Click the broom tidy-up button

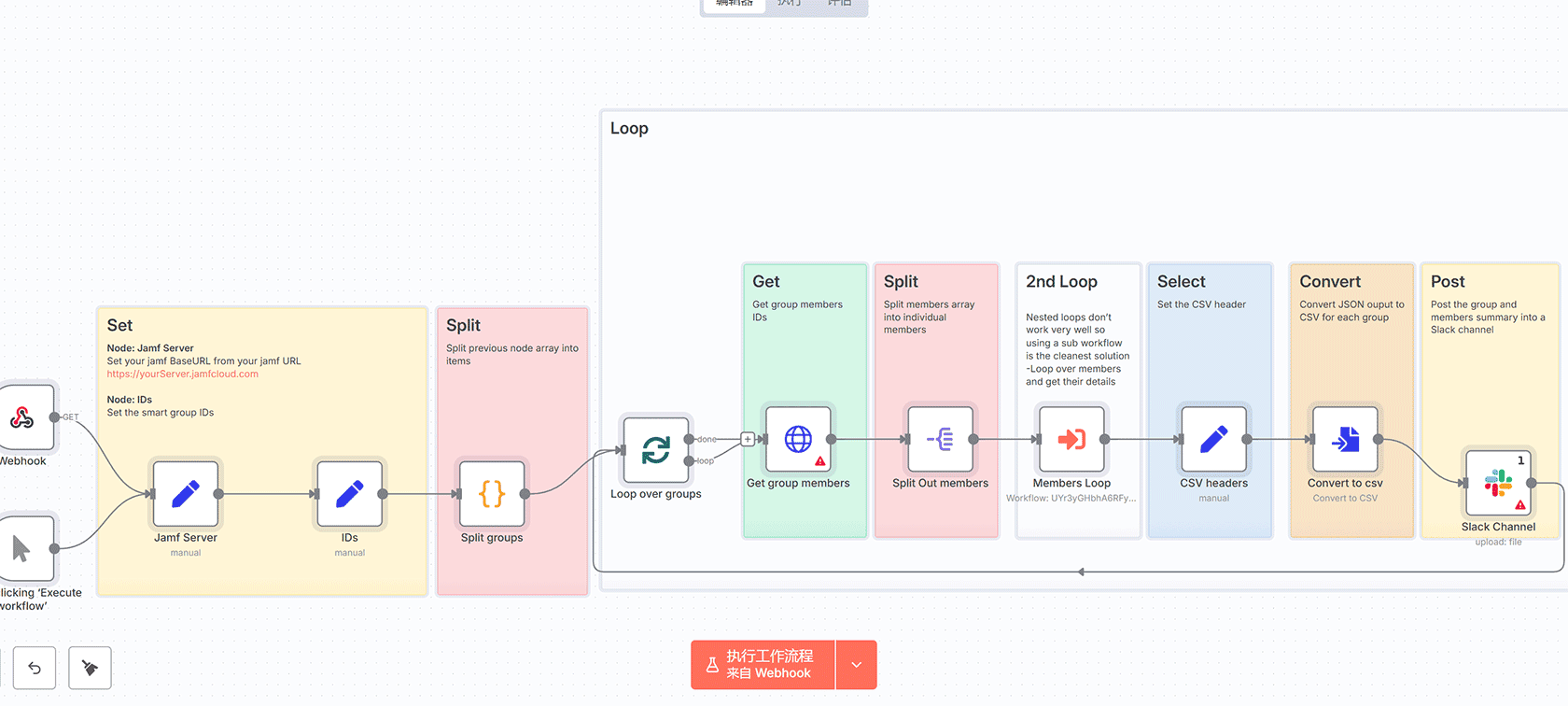click(91, 668)
